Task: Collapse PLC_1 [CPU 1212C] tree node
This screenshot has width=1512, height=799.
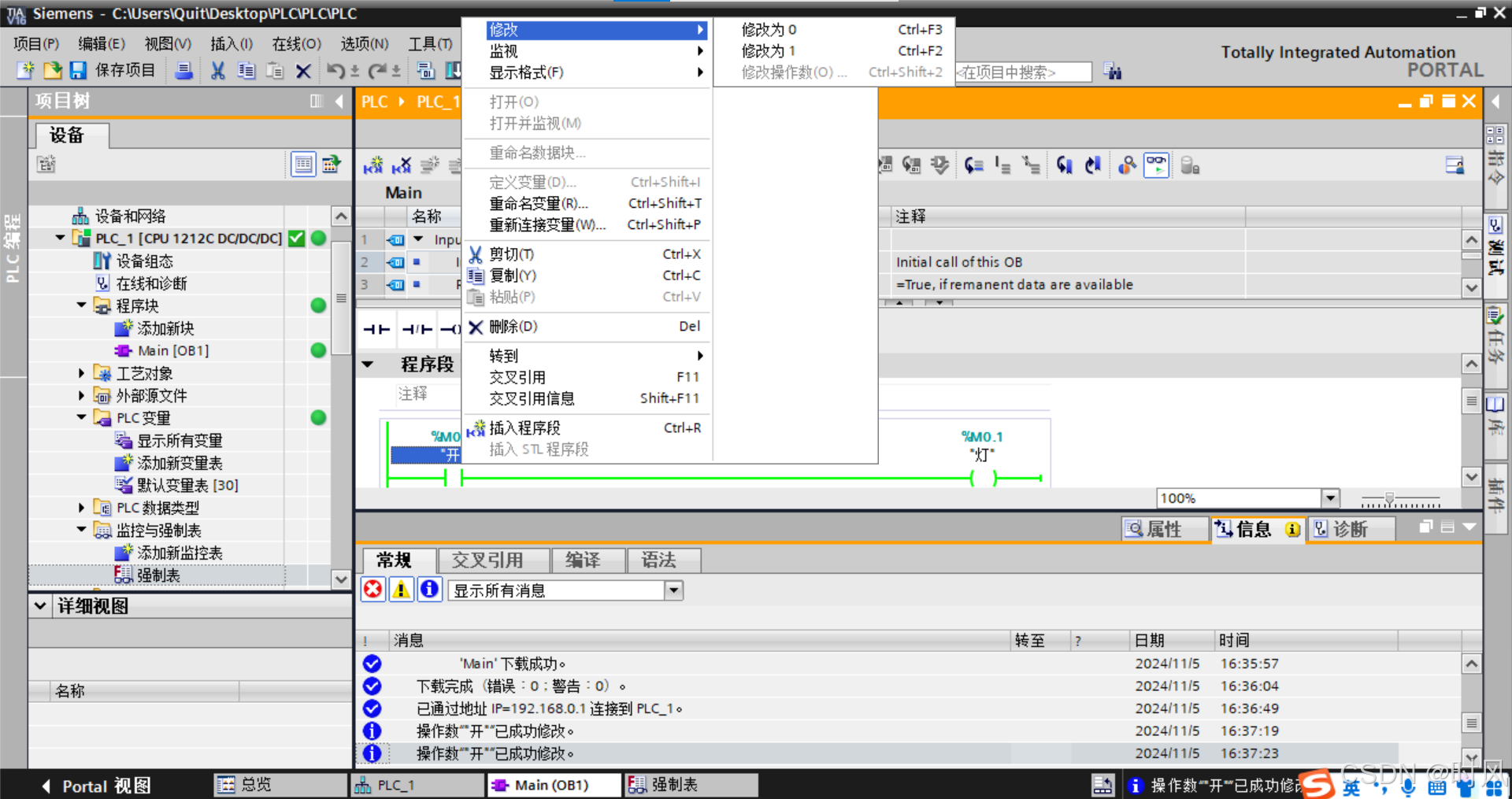Action: [x=60, y=238]
